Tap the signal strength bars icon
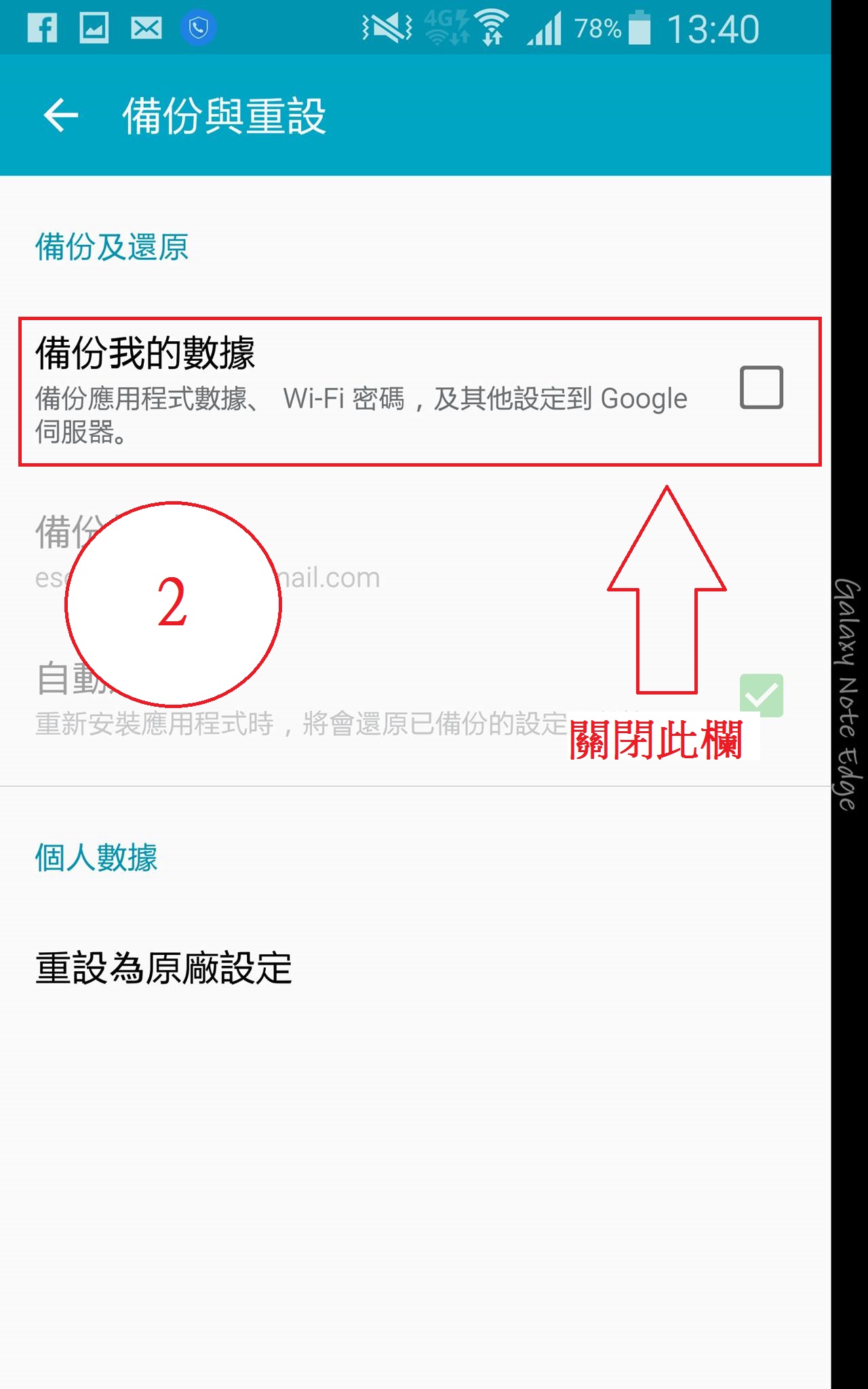 click(x=545, y=28)
